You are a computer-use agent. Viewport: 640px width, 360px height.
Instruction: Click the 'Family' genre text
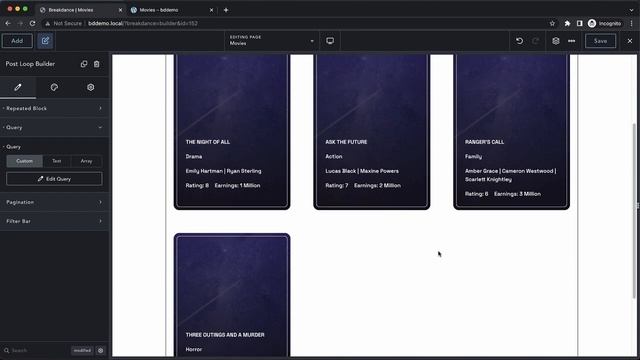click(x=473, y=157)
